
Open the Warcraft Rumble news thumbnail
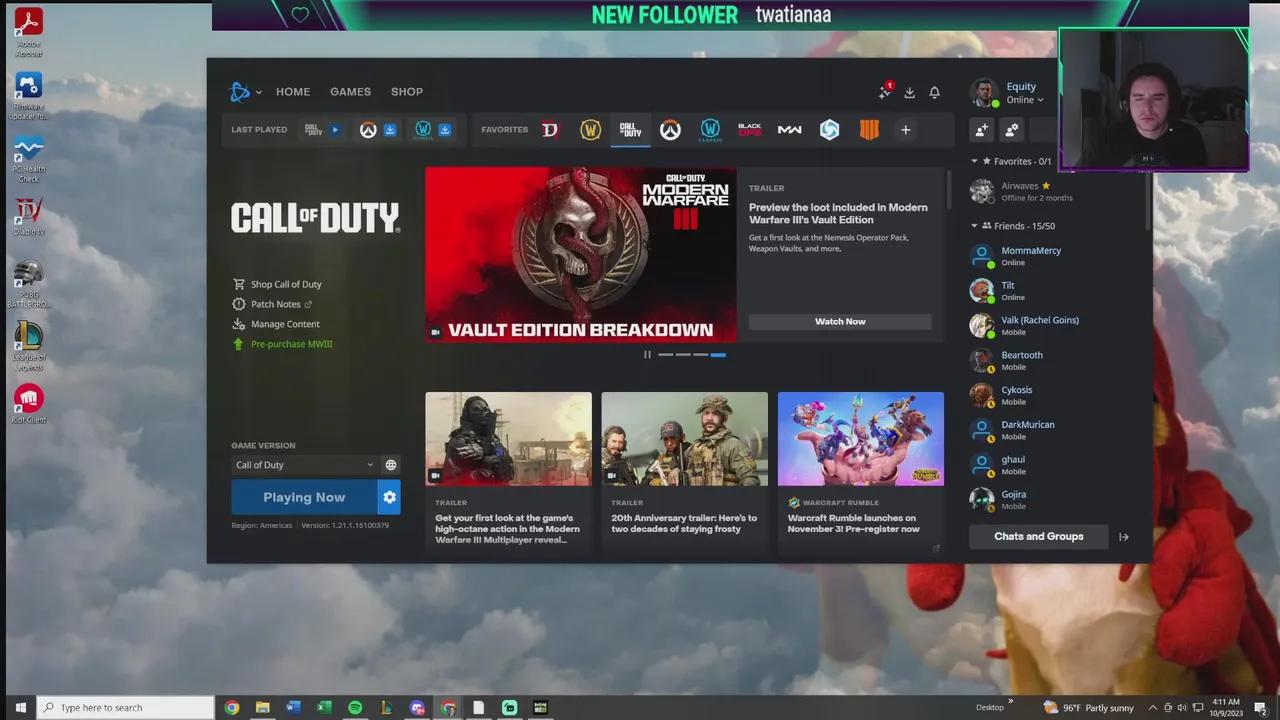coord(860,439)
